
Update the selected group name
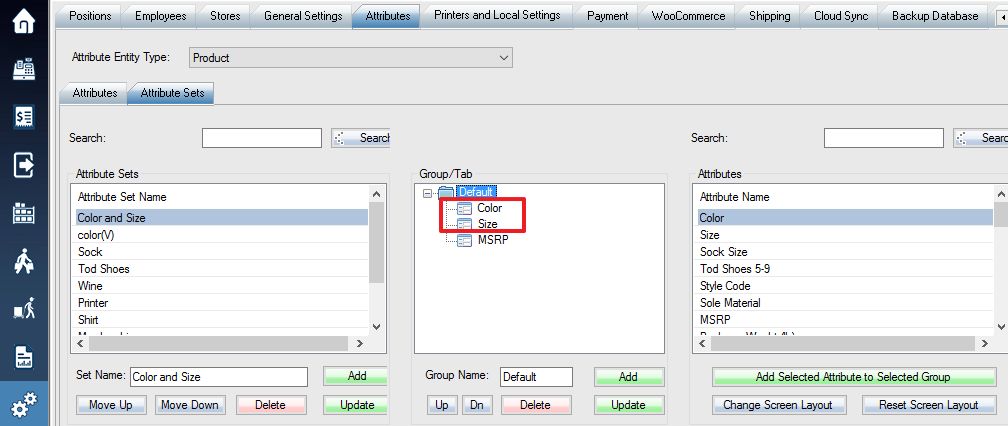(628, 405)
